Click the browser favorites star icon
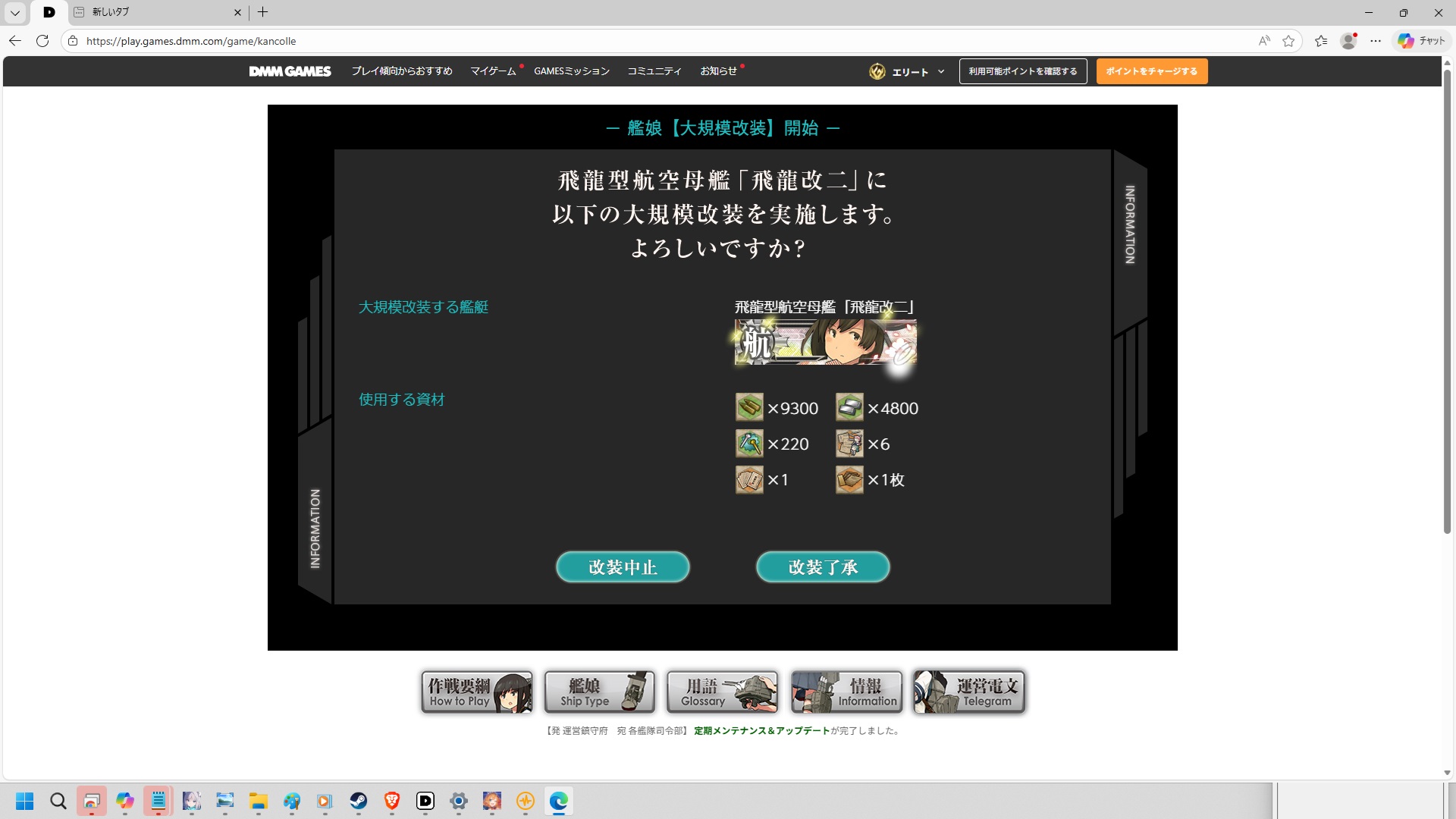1456x819 pixels. click(1288, 41)
